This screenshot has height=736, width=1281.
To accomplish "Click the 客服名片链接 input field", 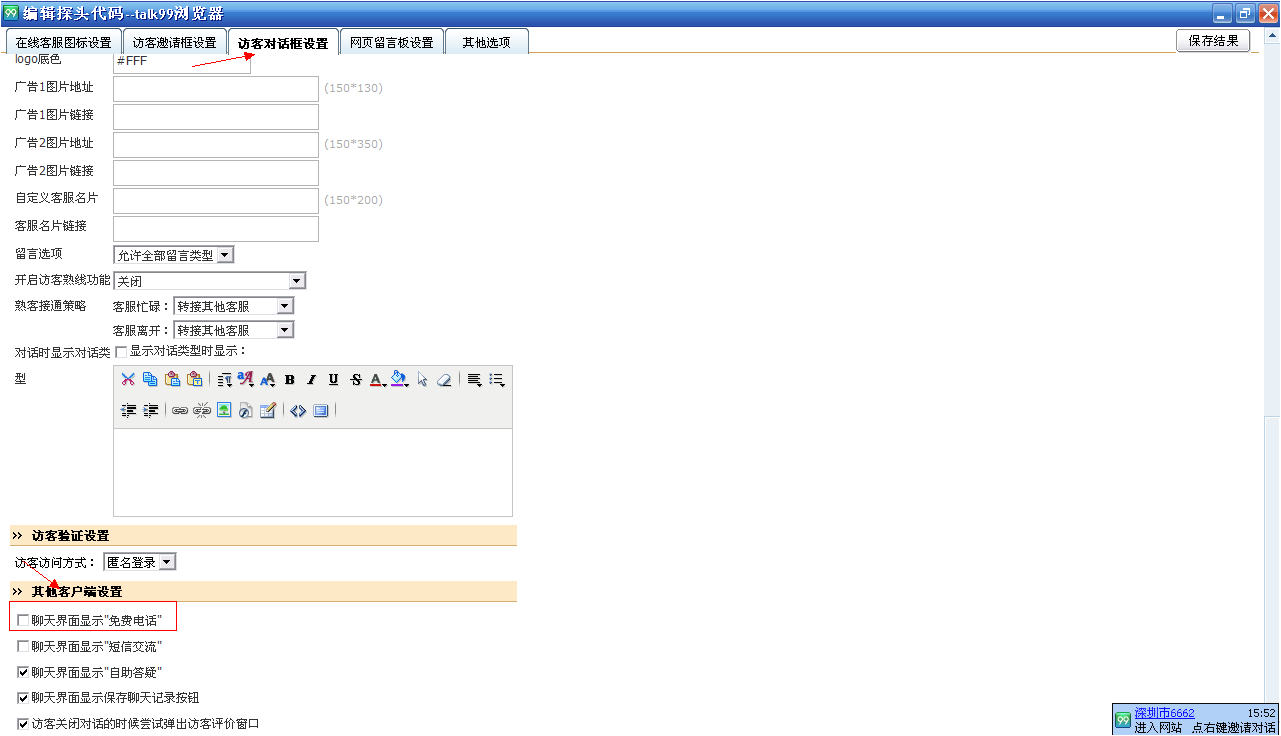I will (216, 229).
